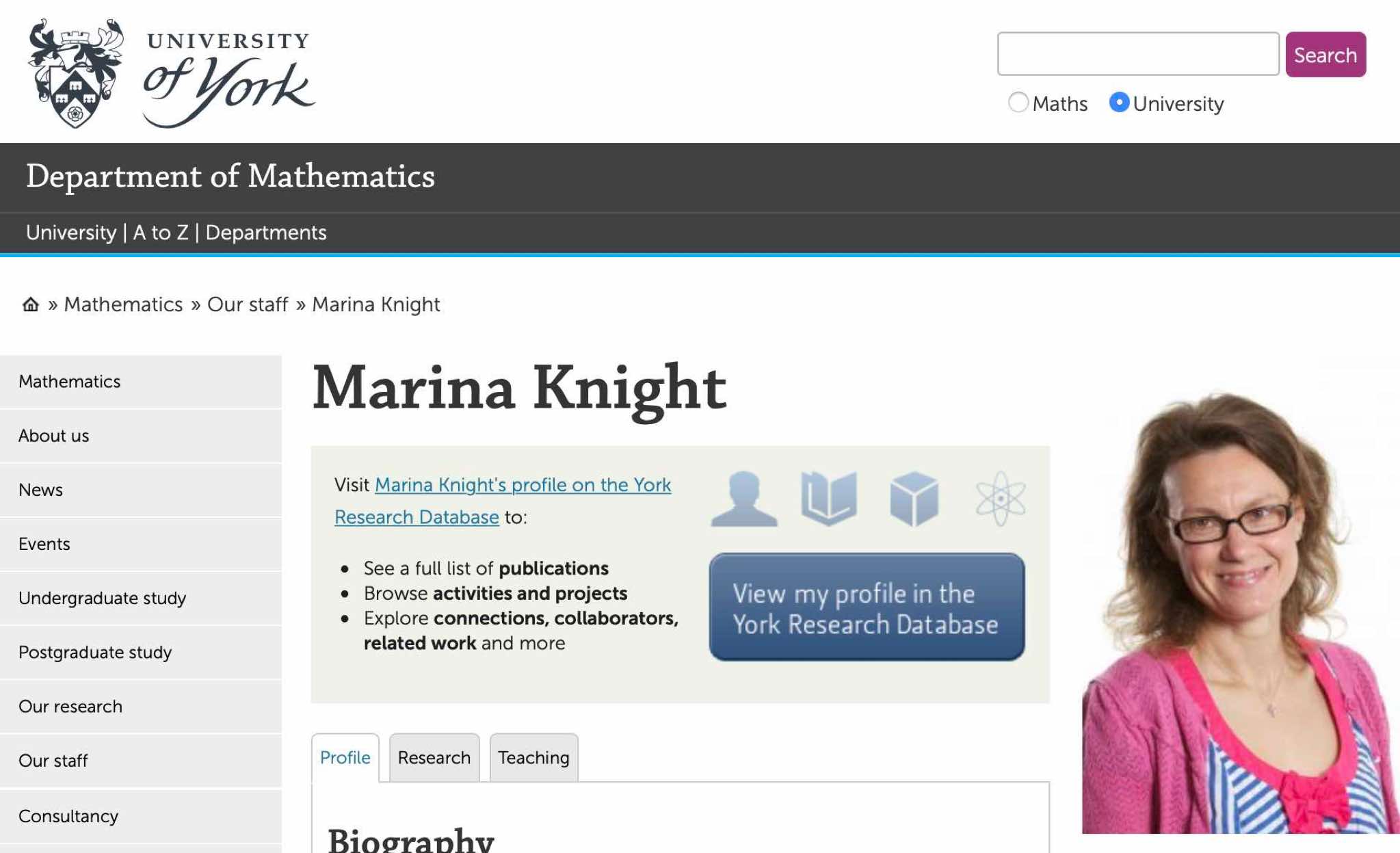Go to Our research sidebar item
The height and width of the screenshot is (853, 1400).
(70, 706)
